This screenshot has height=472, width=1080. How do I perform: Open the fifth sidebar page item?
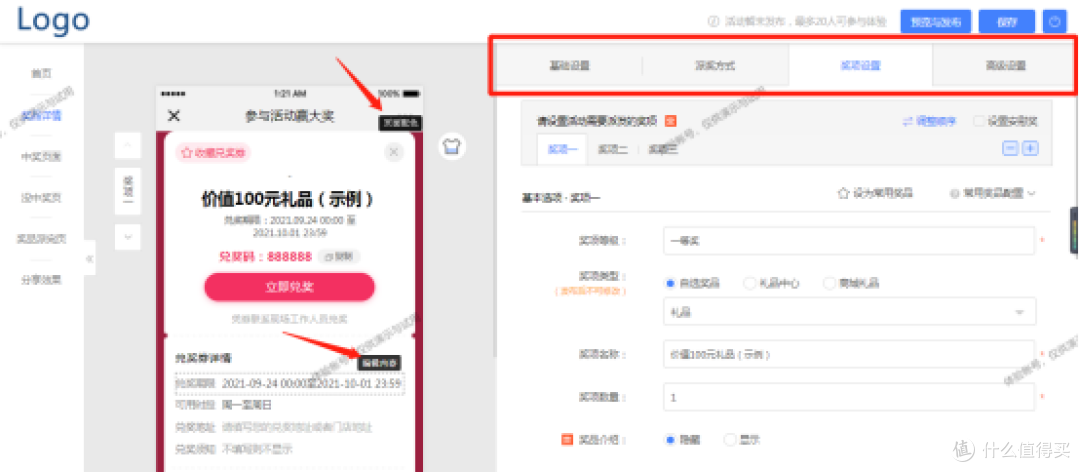click(x=41, y=239)
